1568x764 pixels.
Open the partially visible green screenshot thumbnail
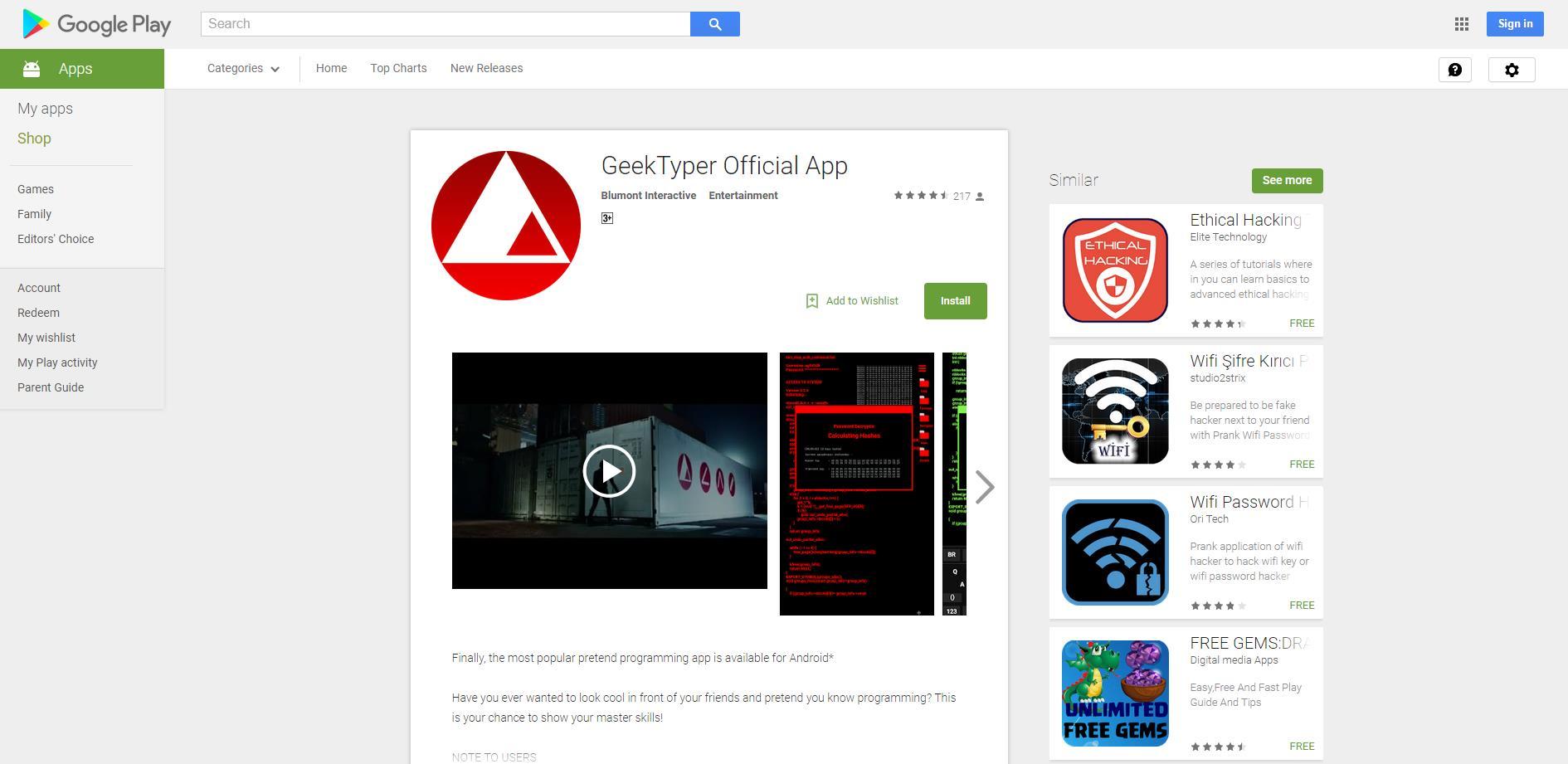tap(955, 484)
